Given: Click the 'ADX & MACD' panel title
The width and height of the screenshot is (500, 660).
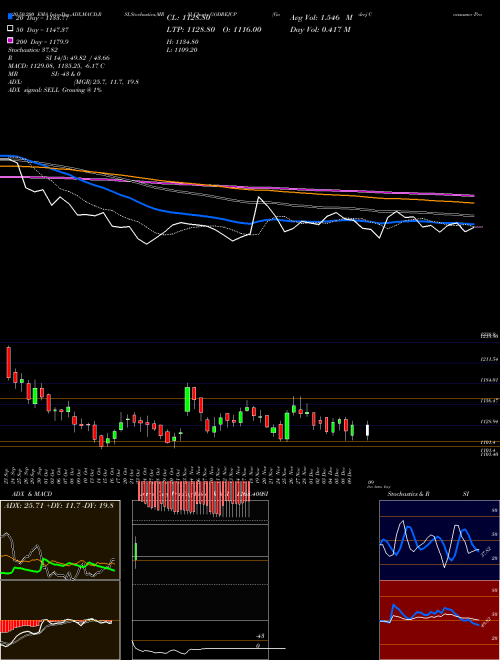Looking at the screenshot, I should coord(32,494).
